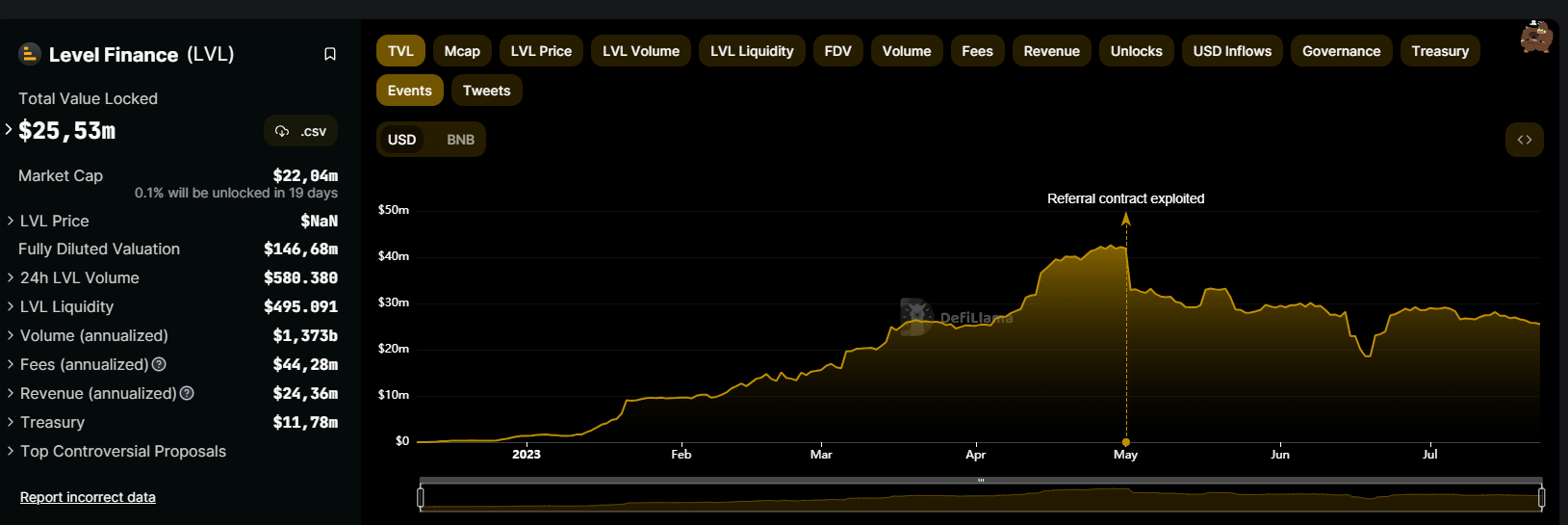
Task: Expand the LVL Price row
Action: [11, 221]
